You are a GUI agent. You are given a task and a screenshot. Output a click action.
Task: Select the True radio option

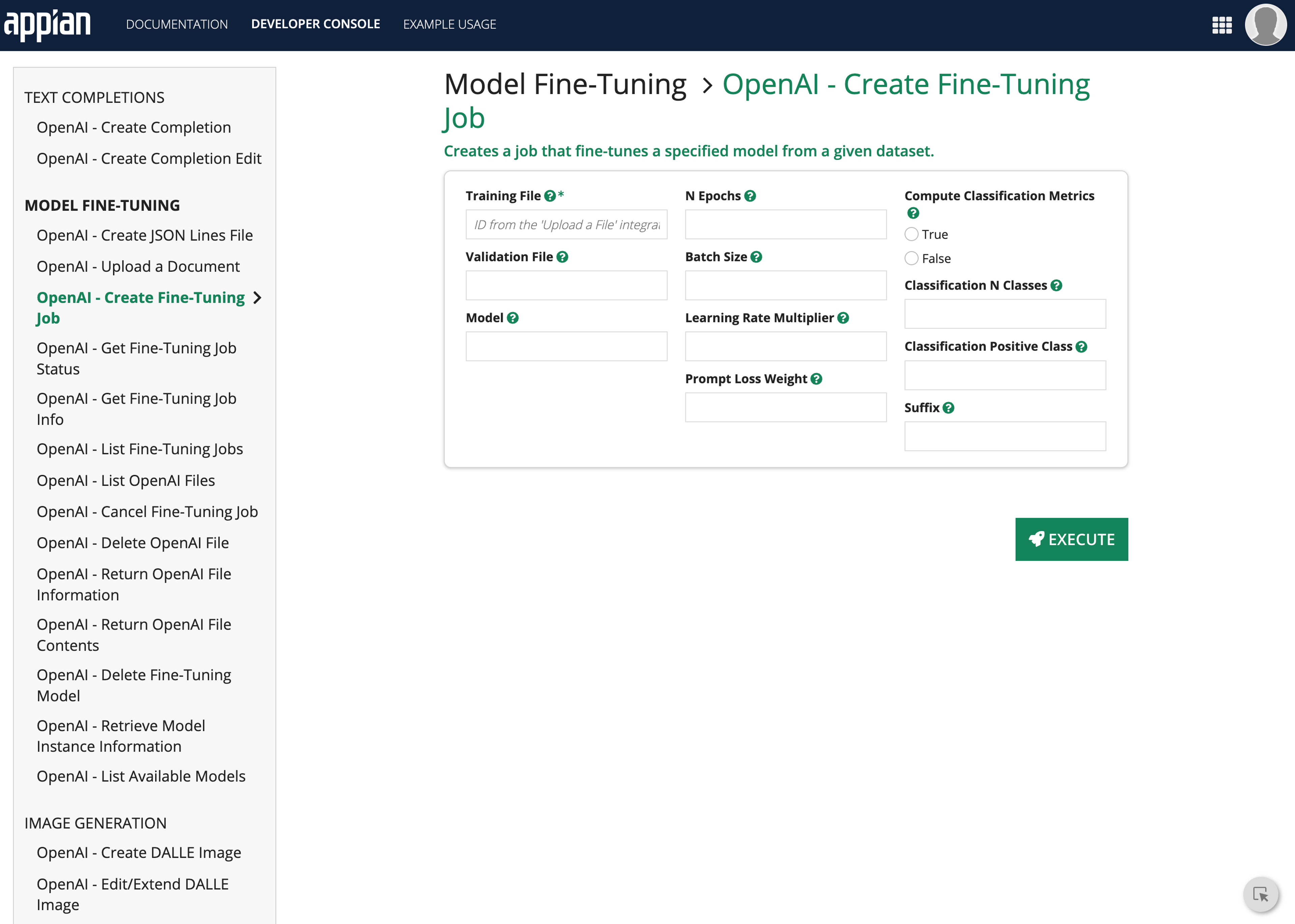[x=912, y=234]
